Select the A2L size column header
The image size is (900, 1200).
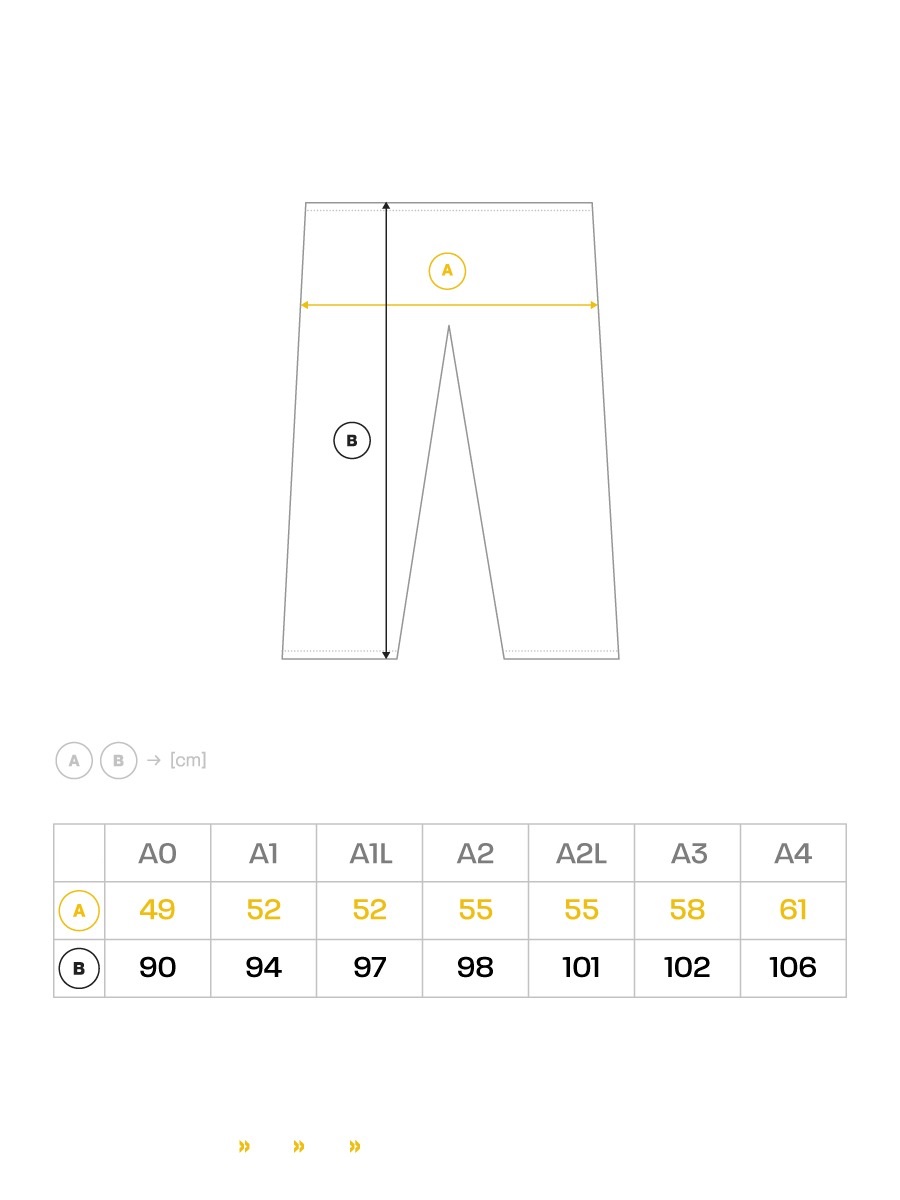coord(581,854)
